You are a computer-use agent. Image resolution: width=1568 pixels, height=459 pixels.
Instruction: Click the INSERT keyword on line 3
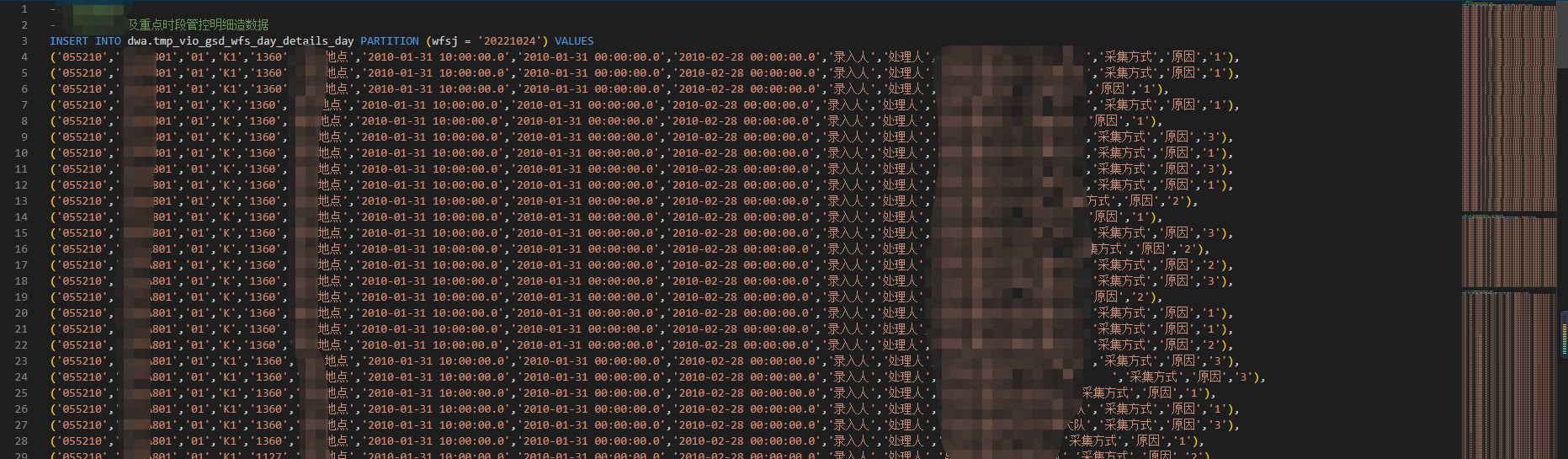point(69,40)
